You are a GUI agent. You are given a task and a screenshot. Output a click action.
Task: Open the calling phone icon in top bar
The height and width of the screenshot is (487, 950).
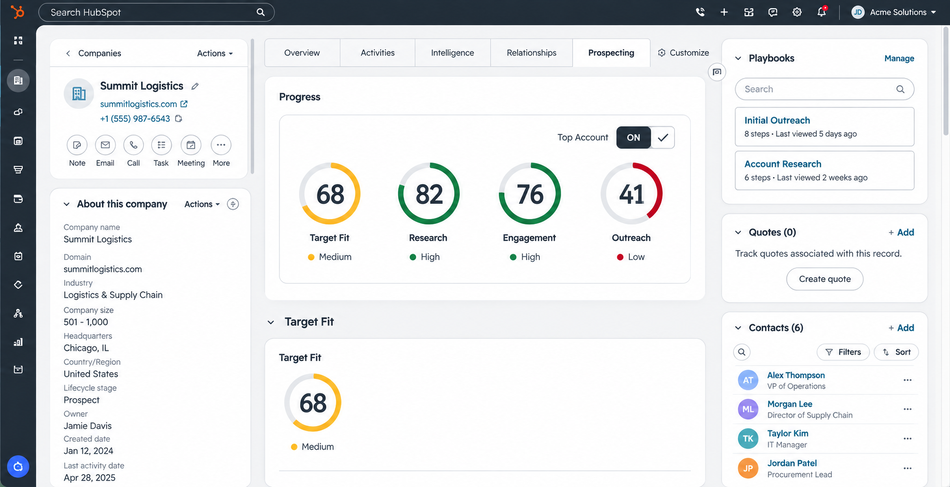[x=700, y=12]
